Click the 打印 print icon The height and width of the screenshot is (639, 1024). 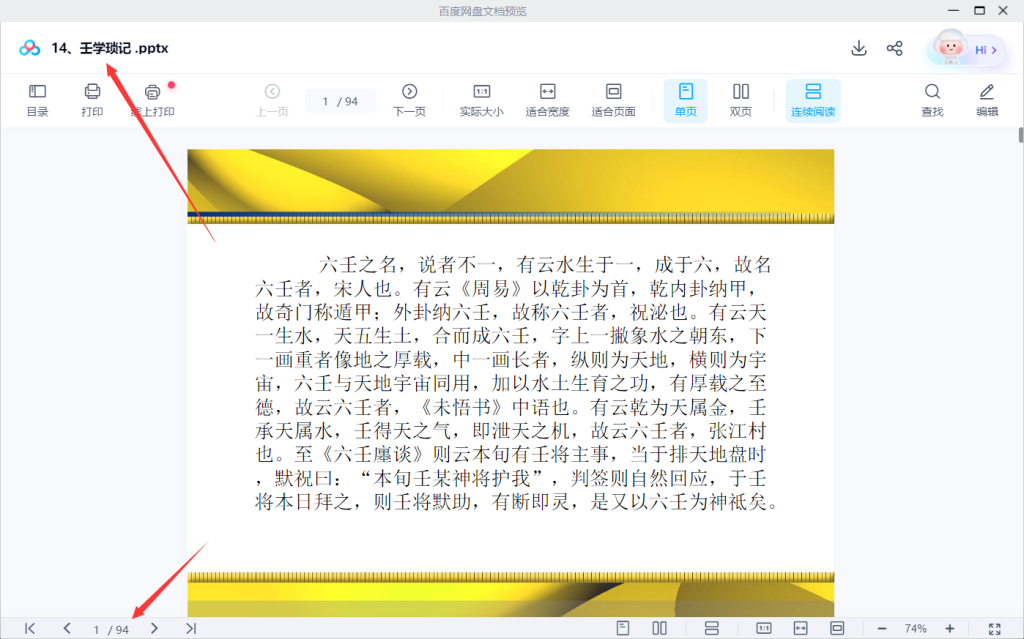pos(93,100)
